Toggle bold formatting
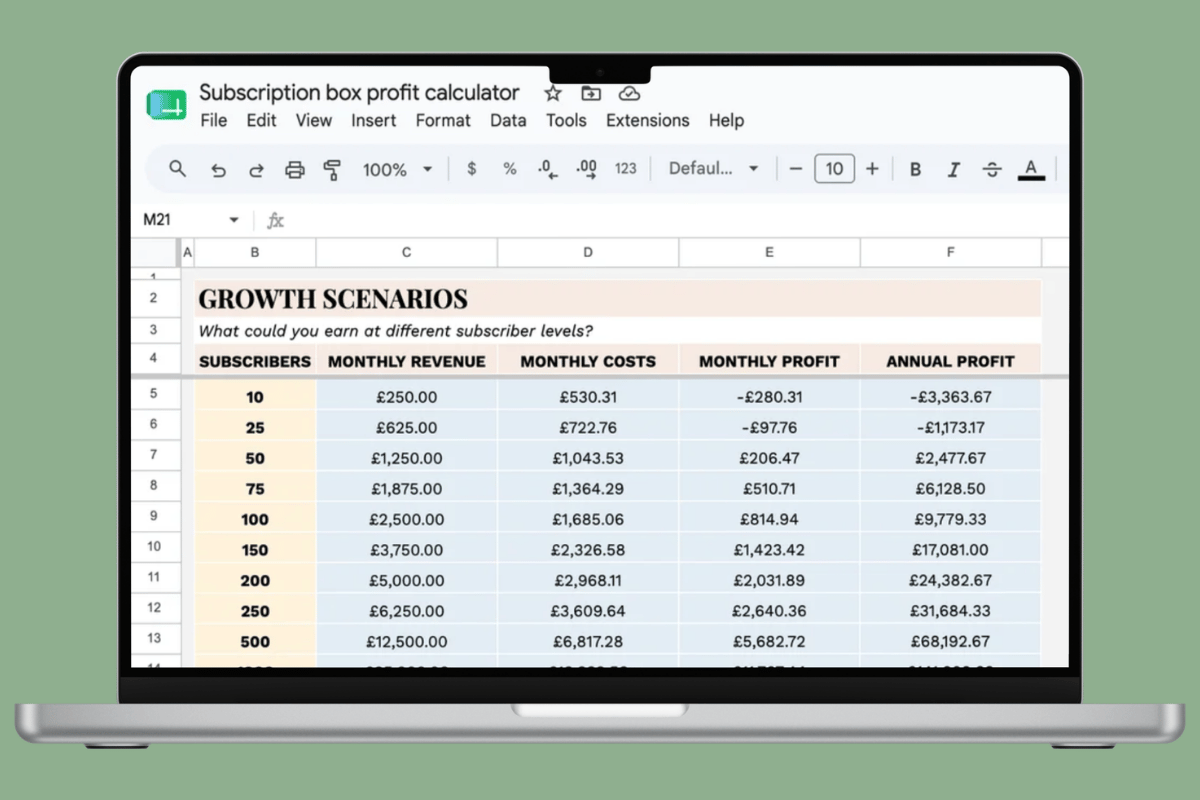 point(915,170)
